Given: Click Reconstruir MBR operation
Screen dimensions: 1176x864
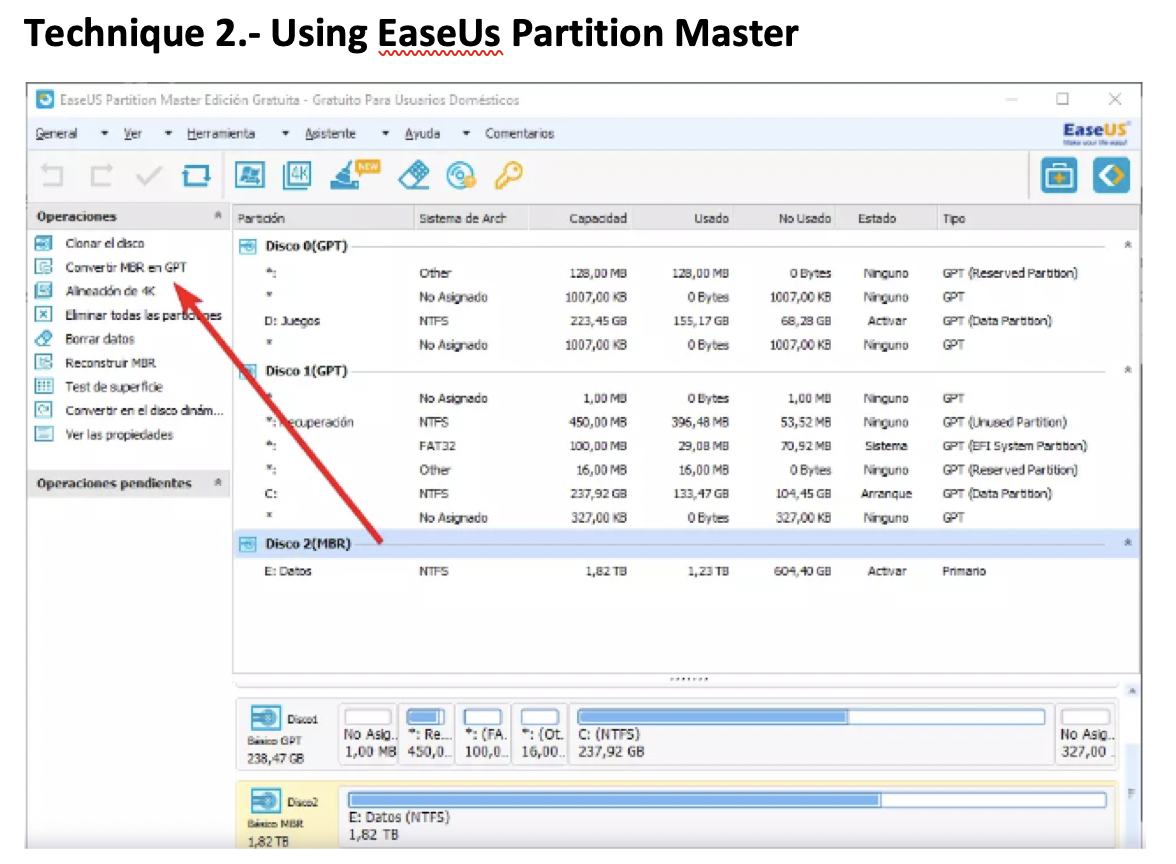Looking at the screenshot, I should [x=110, y=363].
